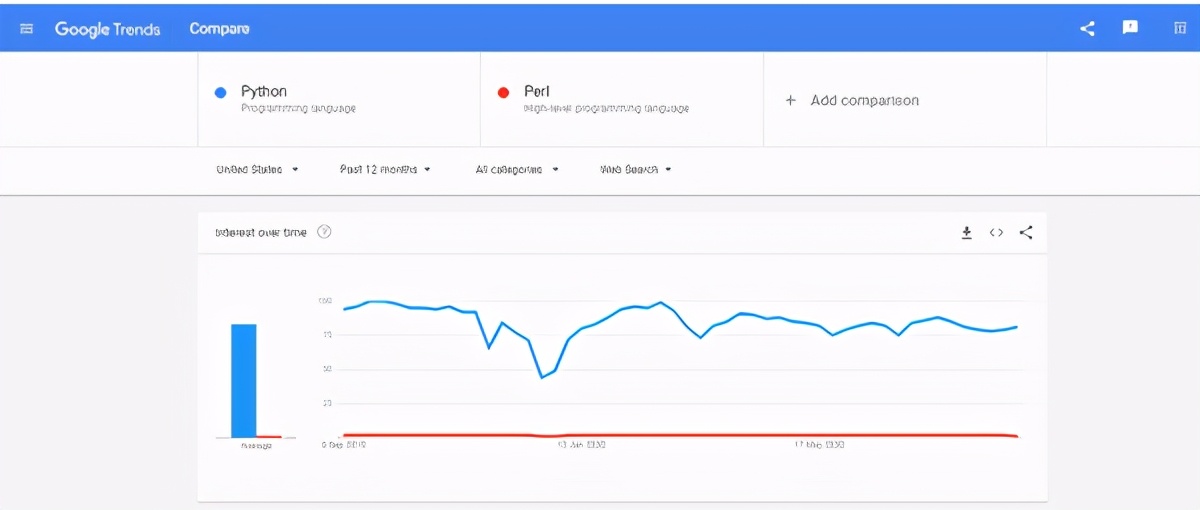Click the Google Trends logo
The height and width of the screenshot is (510, 1200).
(107, 29)
